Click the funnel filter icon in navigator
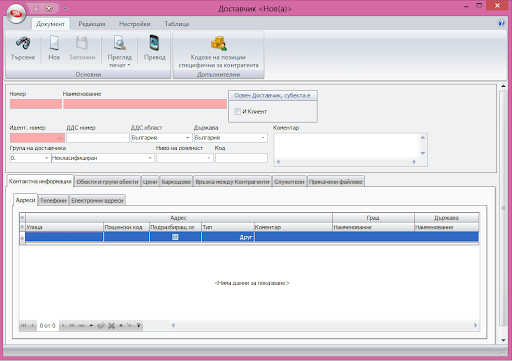 pyautogui.click(x=139, y=325)
